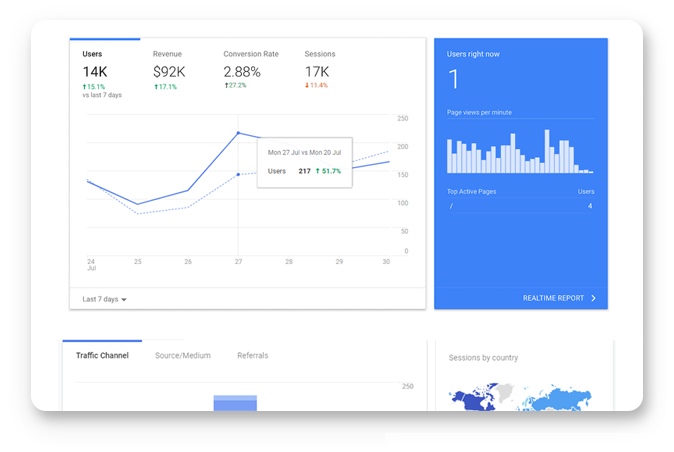This screenshot has height=452, width=674.
Task: Click the top active page row "/"
Action: pyautogui.click(x=520, y=206)
